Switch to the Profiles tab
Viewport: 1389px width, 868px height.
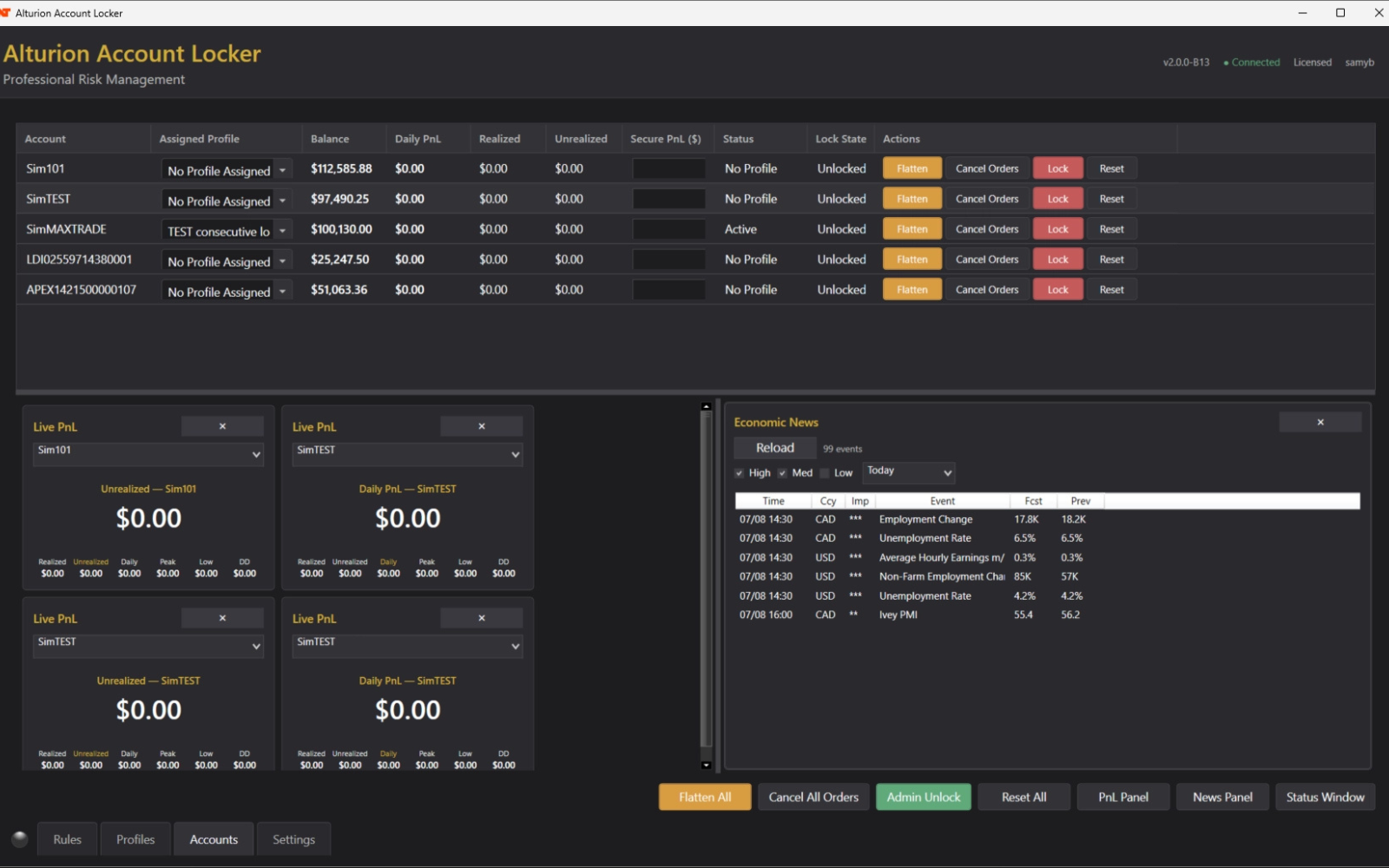tap(135, 839)
